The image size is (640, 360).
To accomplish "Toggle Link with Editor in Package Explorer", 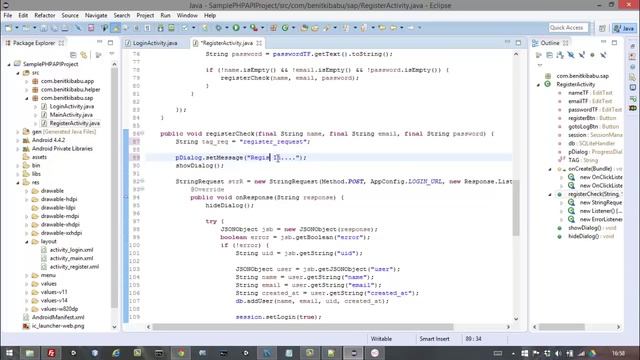I will pyautogui.click(x=84, y=55).
